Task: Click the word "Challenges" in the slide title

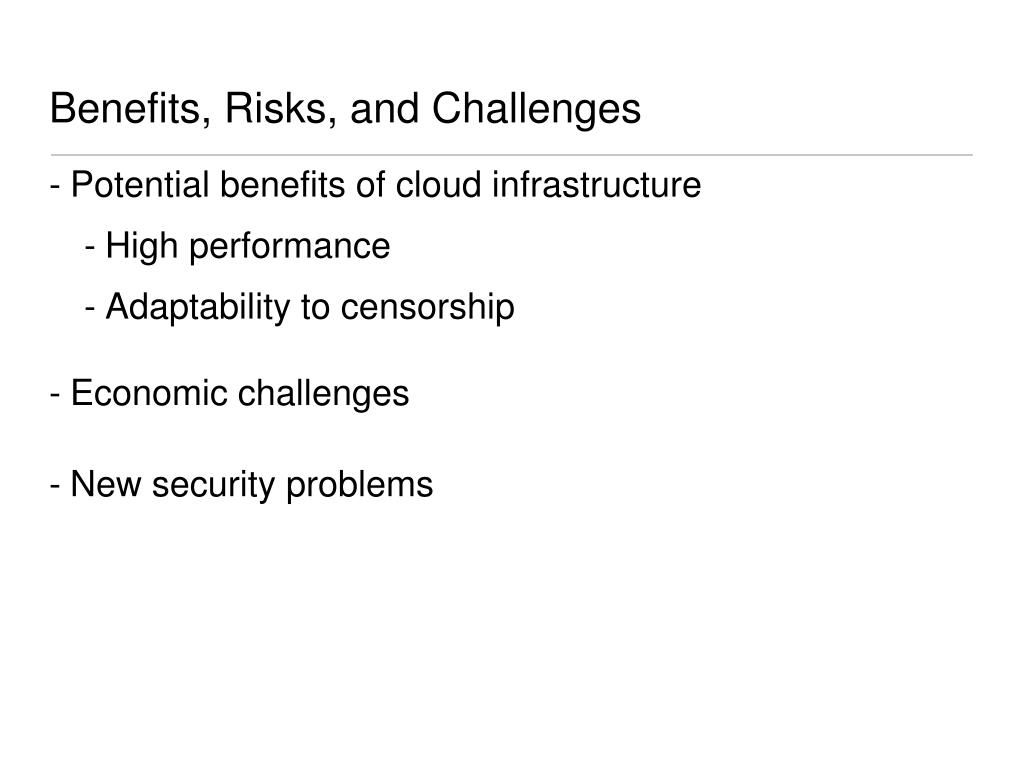Action: (536, 110)
